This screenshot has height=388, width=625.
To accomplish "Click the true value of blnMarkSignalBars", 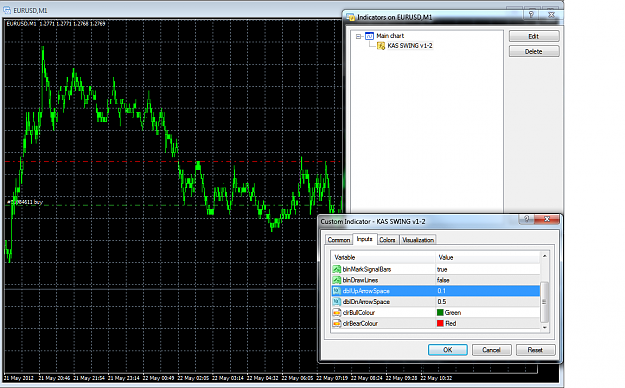I will tap(442, 270).
